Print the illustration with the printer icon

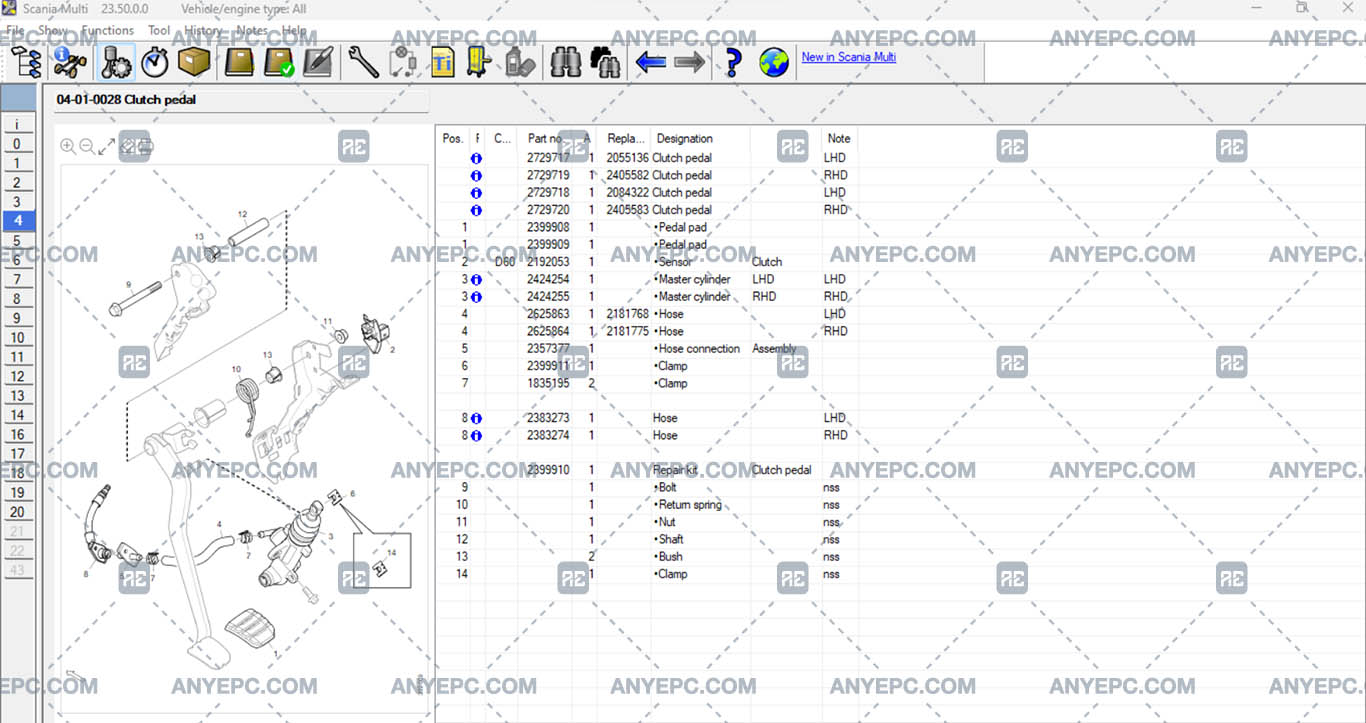[x=145, y=147]
